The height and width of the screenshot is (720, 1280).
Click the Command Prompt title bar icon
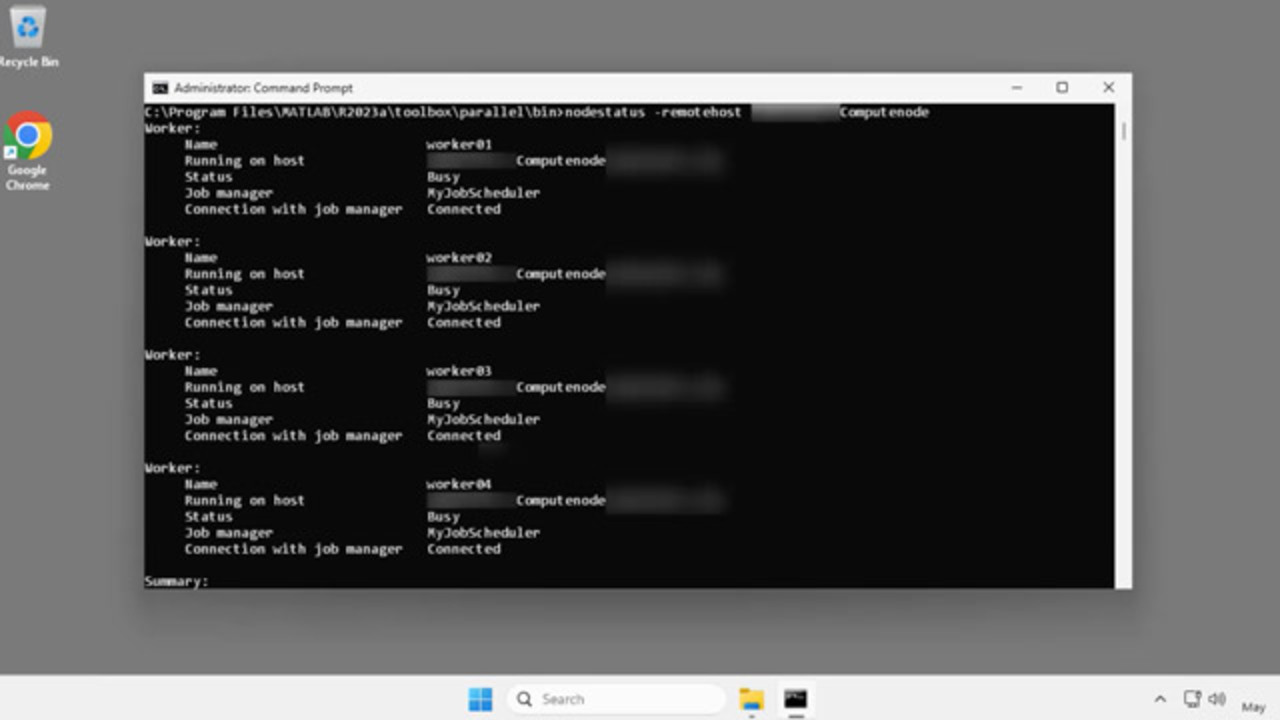pos(160,88)
